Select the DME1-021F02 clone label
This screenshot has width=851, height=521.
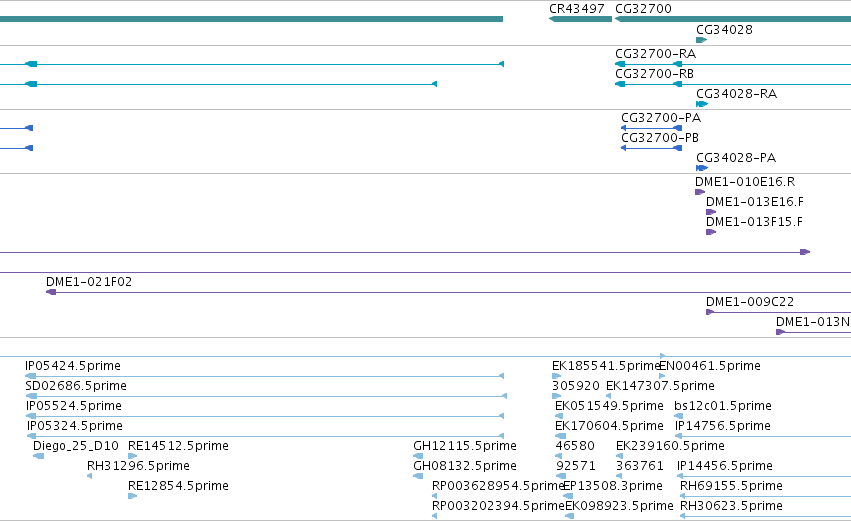point(89,282)
